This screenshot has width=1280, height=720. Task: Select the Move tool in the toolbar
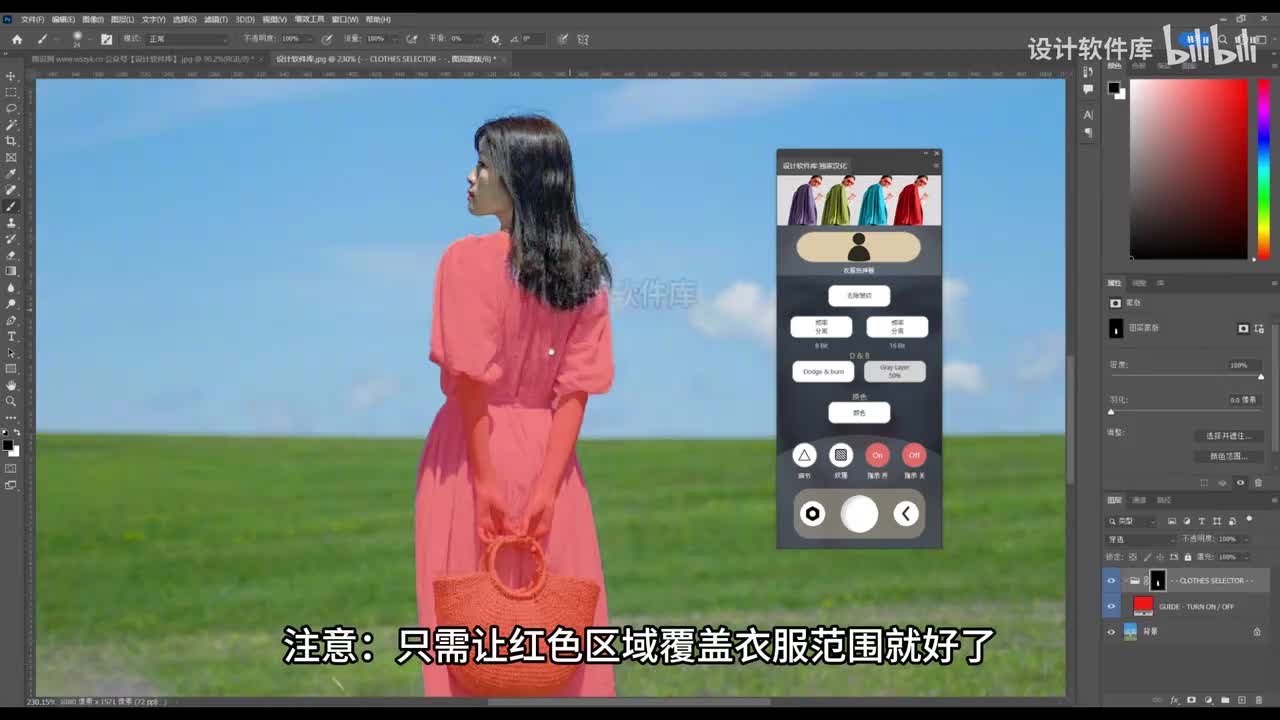(11, 76)
